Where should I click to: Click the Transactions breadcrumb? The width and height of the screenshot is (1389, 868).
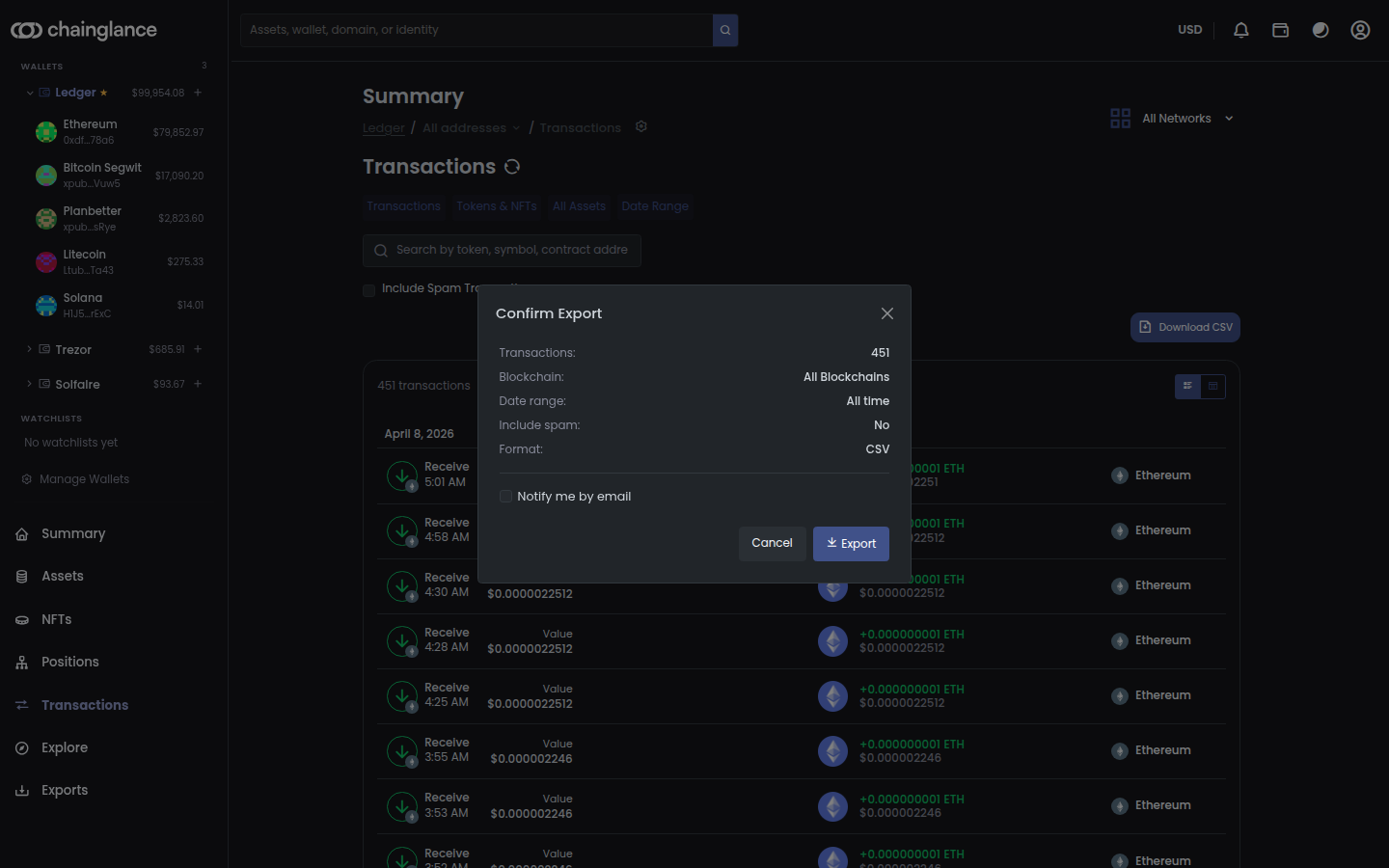581,127
